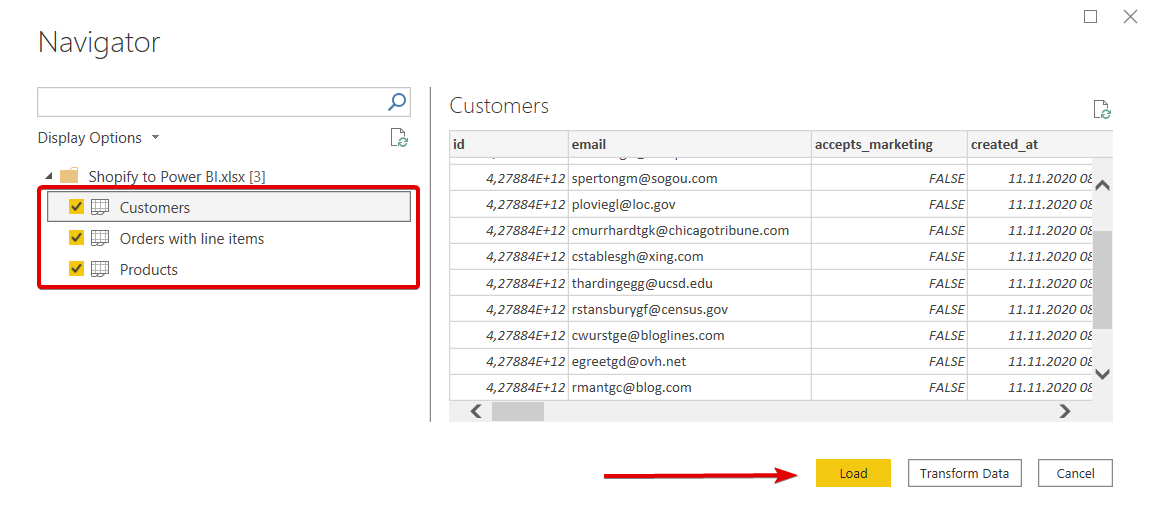Click the cell spertongm@sogou.com
The image size is (1151, 509).
coord(689,178)
